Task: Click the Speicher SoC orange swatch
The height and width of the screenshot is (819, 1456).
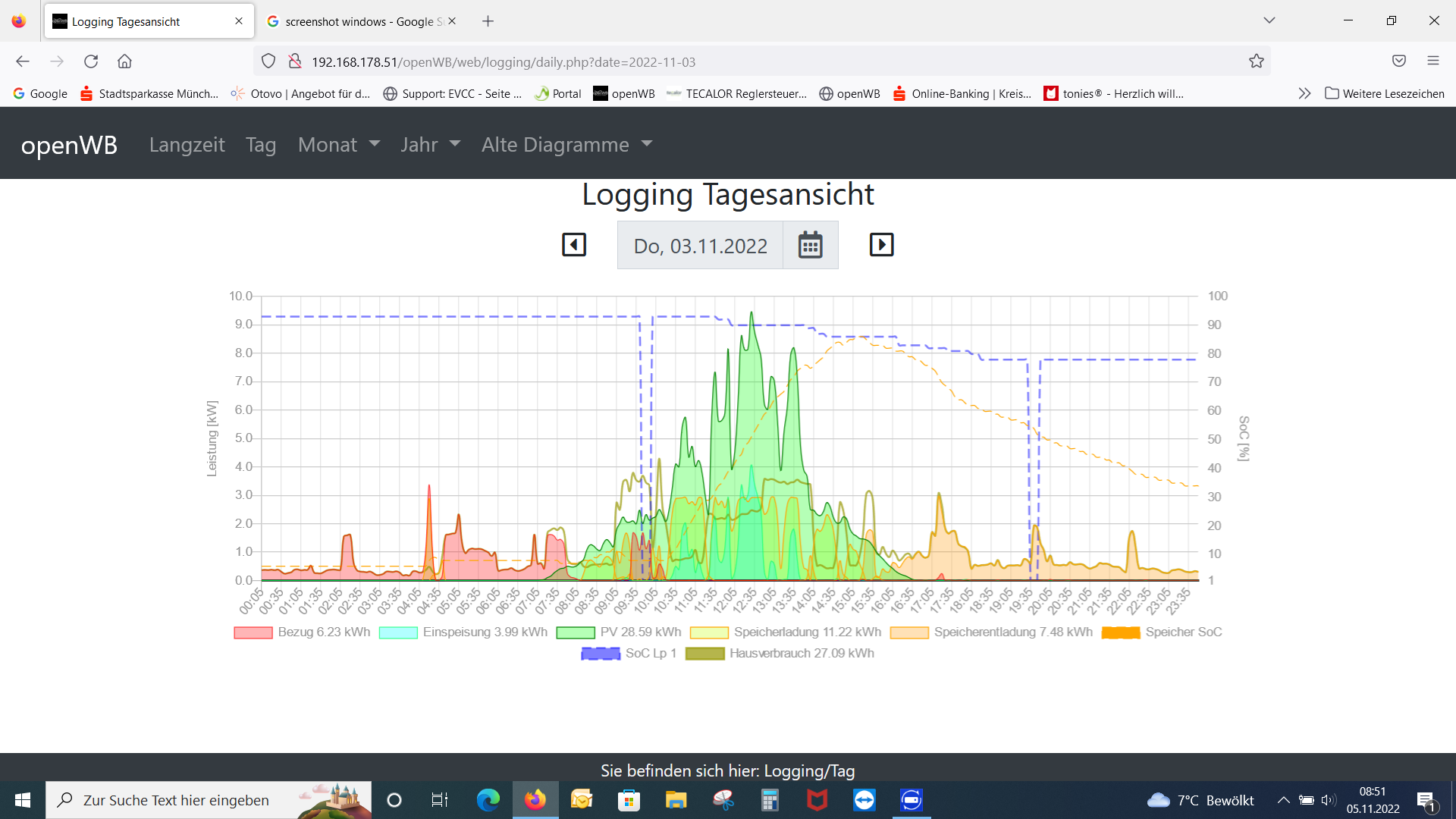Action: click(1120, 632)
